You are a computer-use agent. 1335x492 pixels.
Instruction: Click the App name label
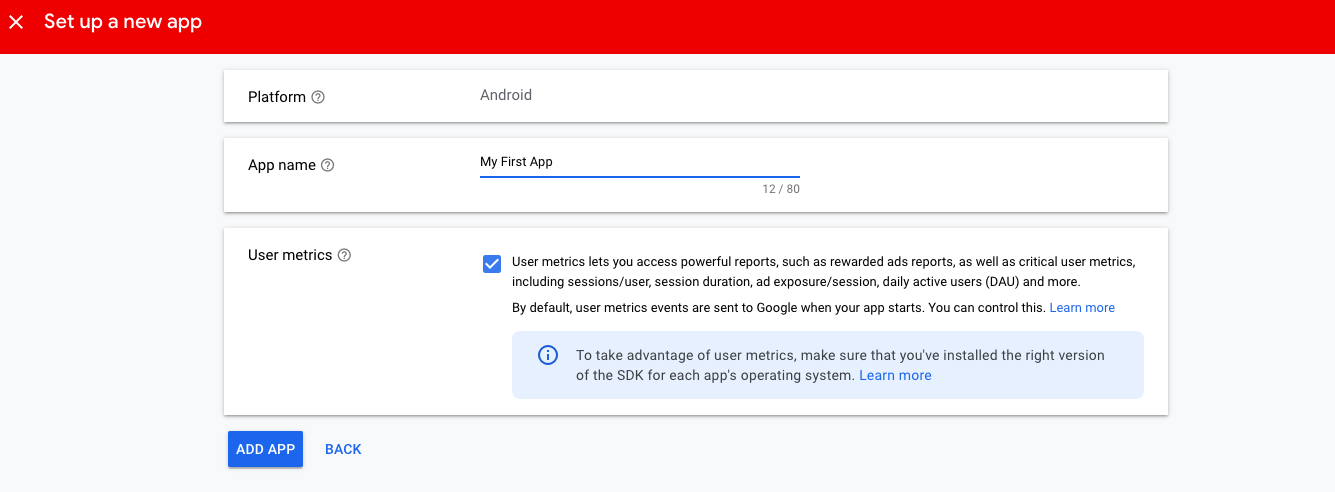point(282,165)
